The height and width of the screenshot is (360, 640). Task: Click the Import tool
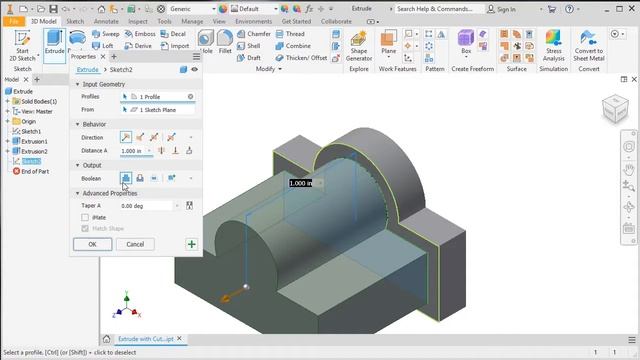tap(175, 46)
